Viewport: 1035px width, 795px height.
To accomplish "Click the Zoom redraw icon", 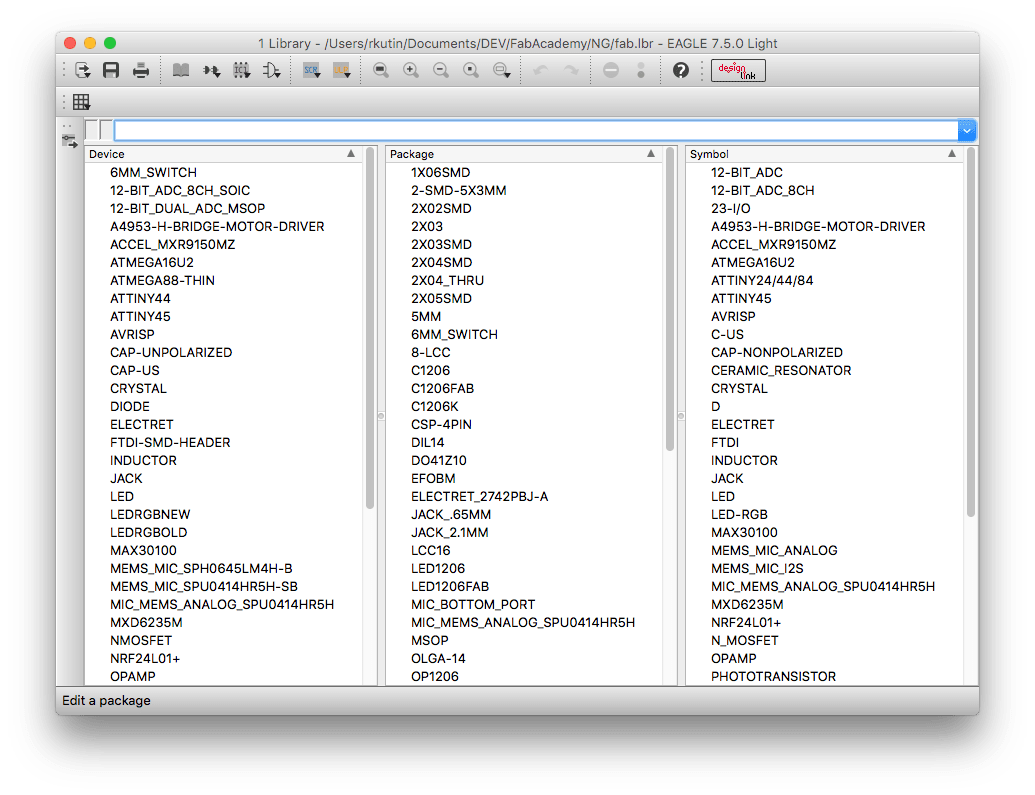I will pos(471,71).
